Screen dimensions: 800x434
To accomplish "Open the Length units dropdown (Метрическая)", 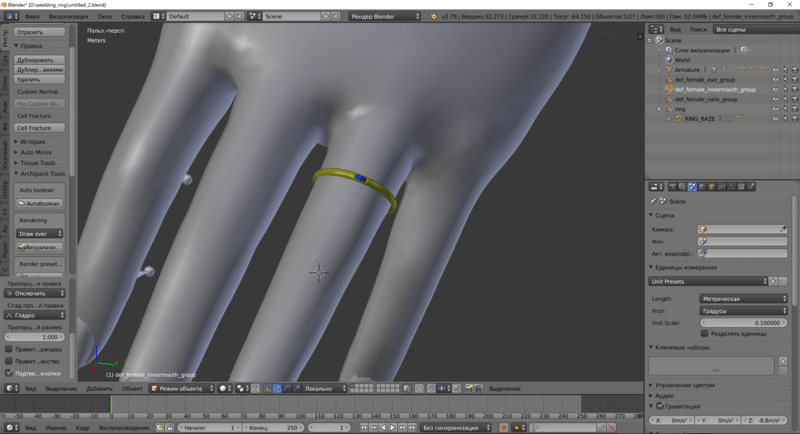I will click(x=742, y=298).
